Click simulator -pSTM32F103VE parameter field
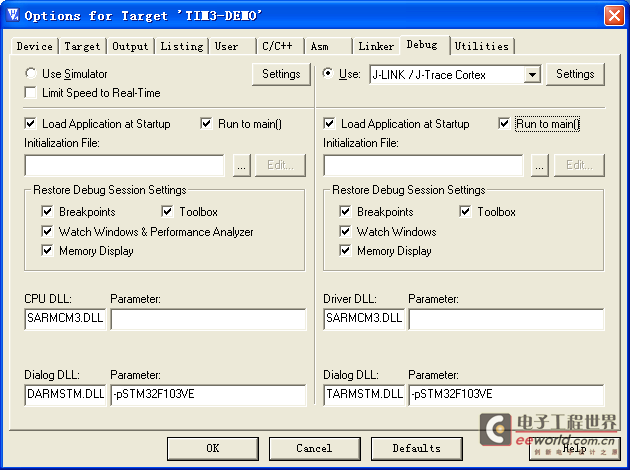Image resolution: width=630 pixels, height=470 pixels. [x=208, y=395]
